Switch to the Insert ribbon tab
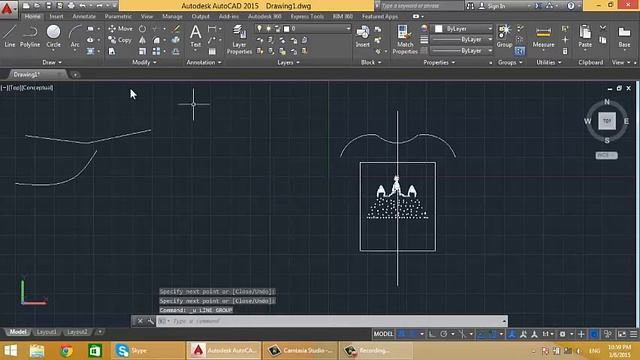 56,17
